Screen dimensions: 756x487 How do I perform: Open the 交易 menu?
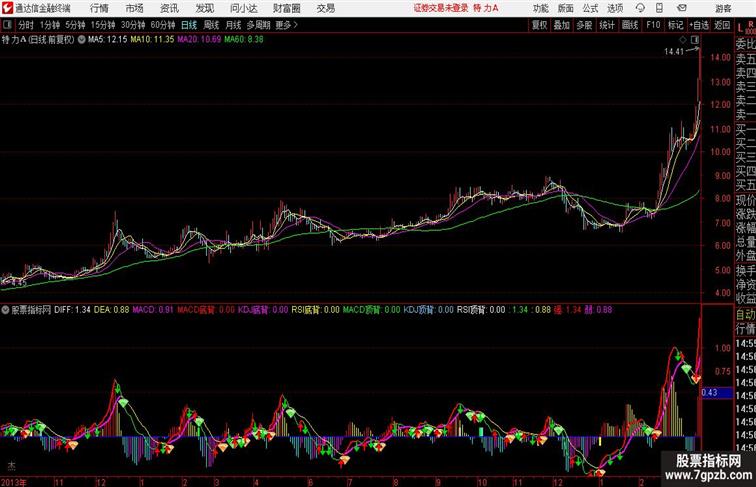(325, 8)
